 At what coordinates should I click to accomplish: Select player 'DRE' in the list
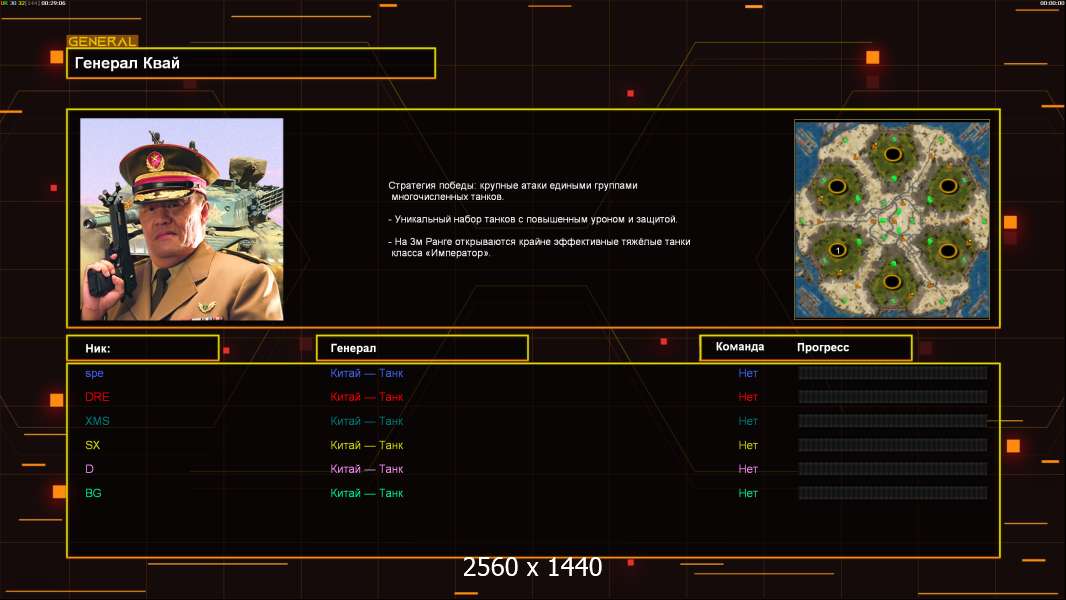coord(97,397)
